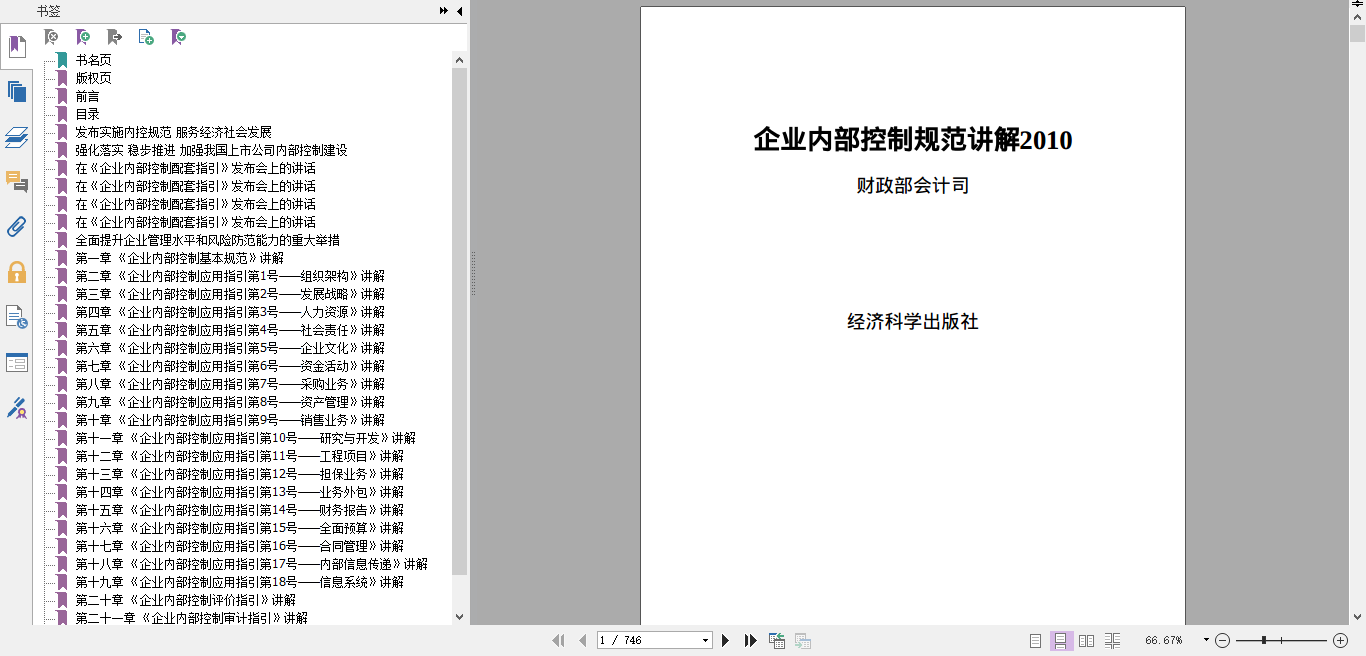The height and width of the screenshot is (656, 1366).
Task: Click the previous view icon
Action: tap(776, 641)
